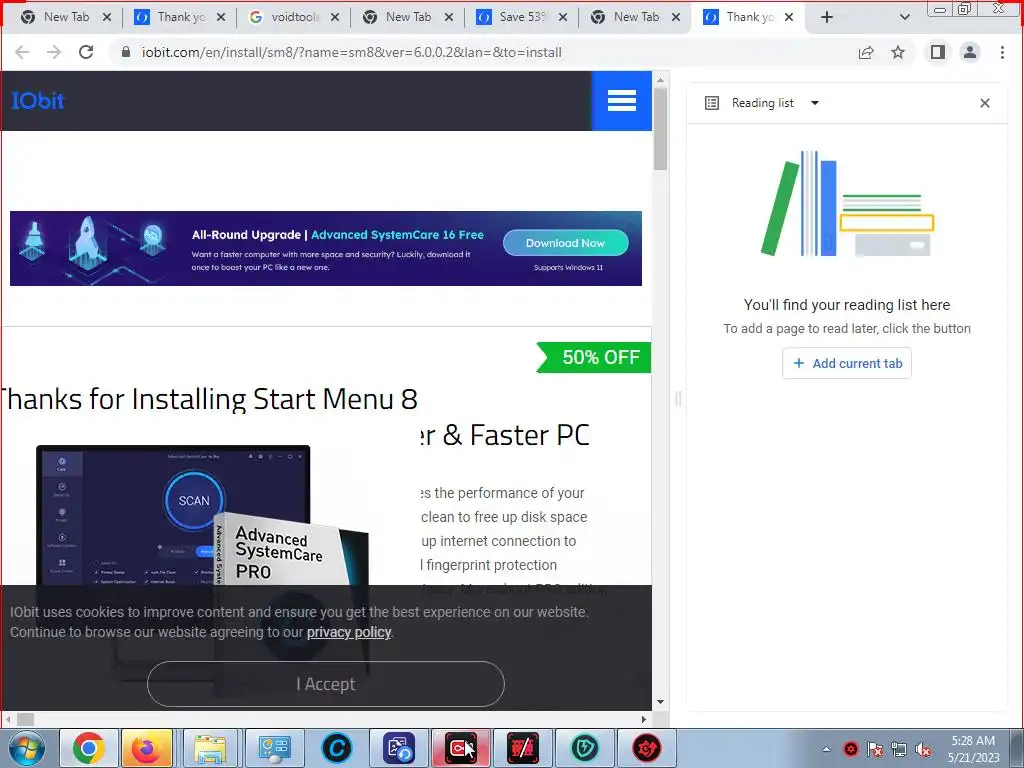Open the network tray icon

point(899,749)
